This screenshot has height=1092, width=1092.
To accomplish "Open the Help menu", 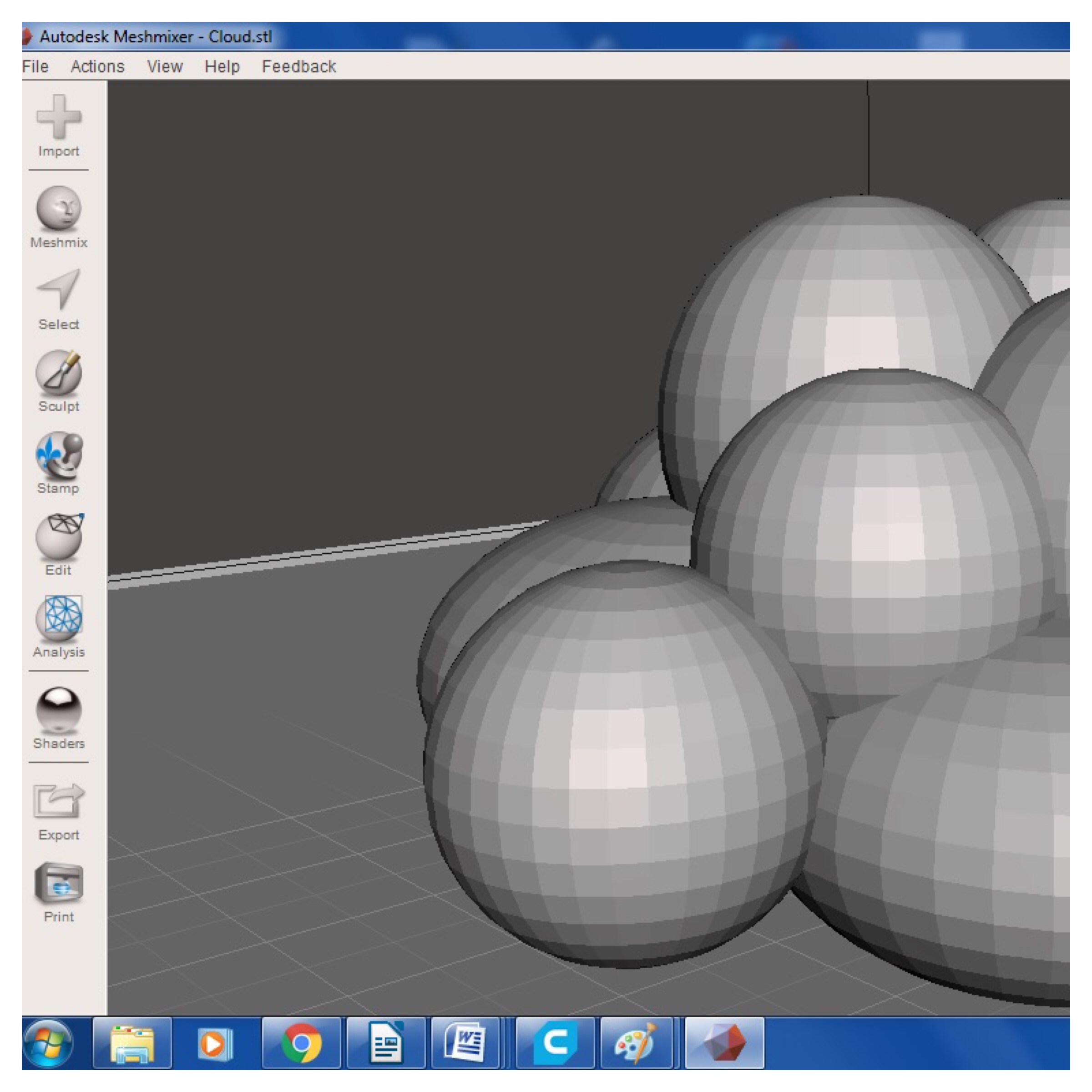I will point(222,67).
